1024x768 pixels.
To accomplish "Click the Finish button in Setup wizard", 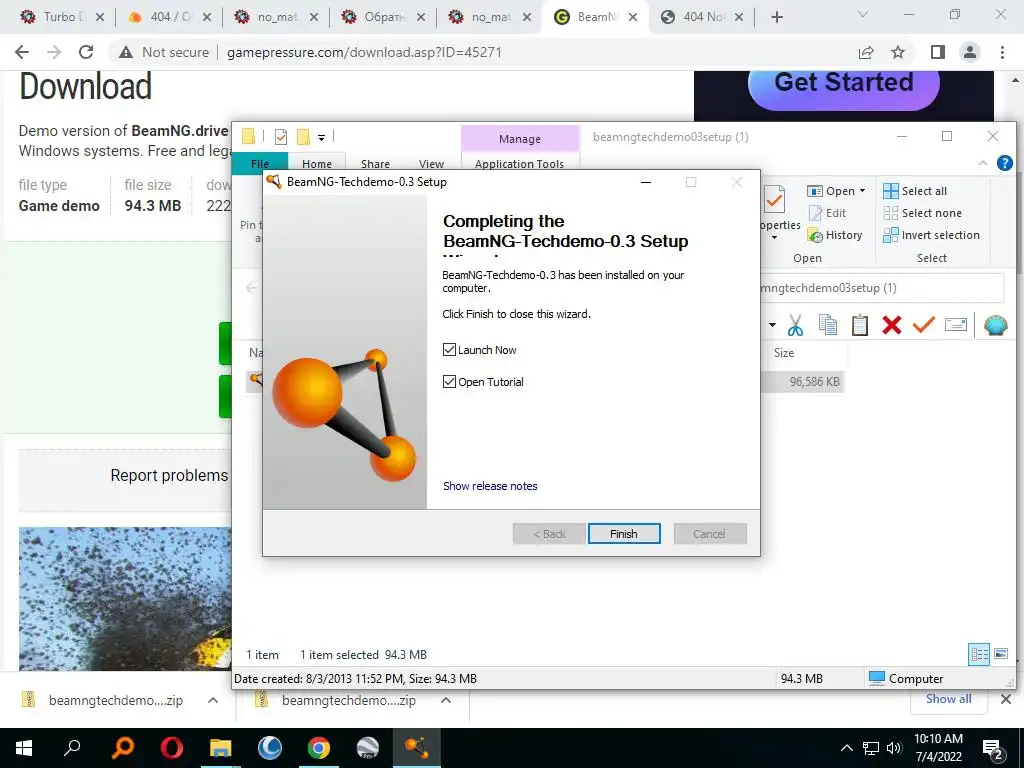I will [x=624, y=534].
